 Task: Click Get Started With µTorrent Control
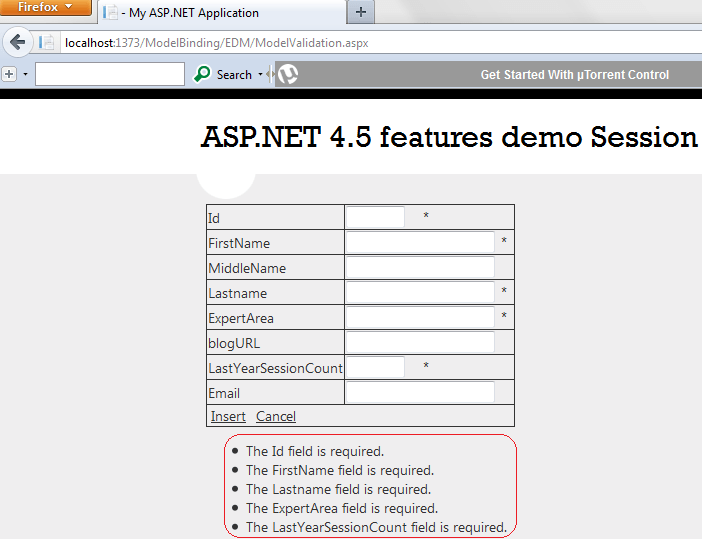[x=574, y=75]
